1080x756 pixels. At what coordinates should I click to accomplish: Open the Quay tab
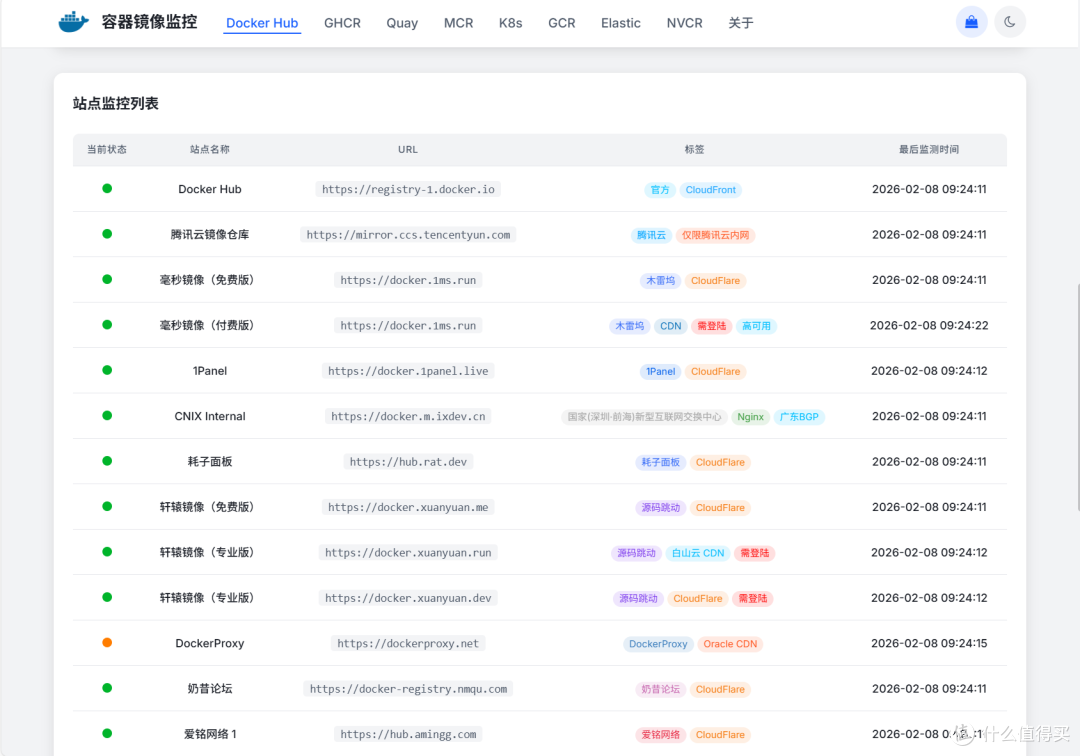click(402, 23)
